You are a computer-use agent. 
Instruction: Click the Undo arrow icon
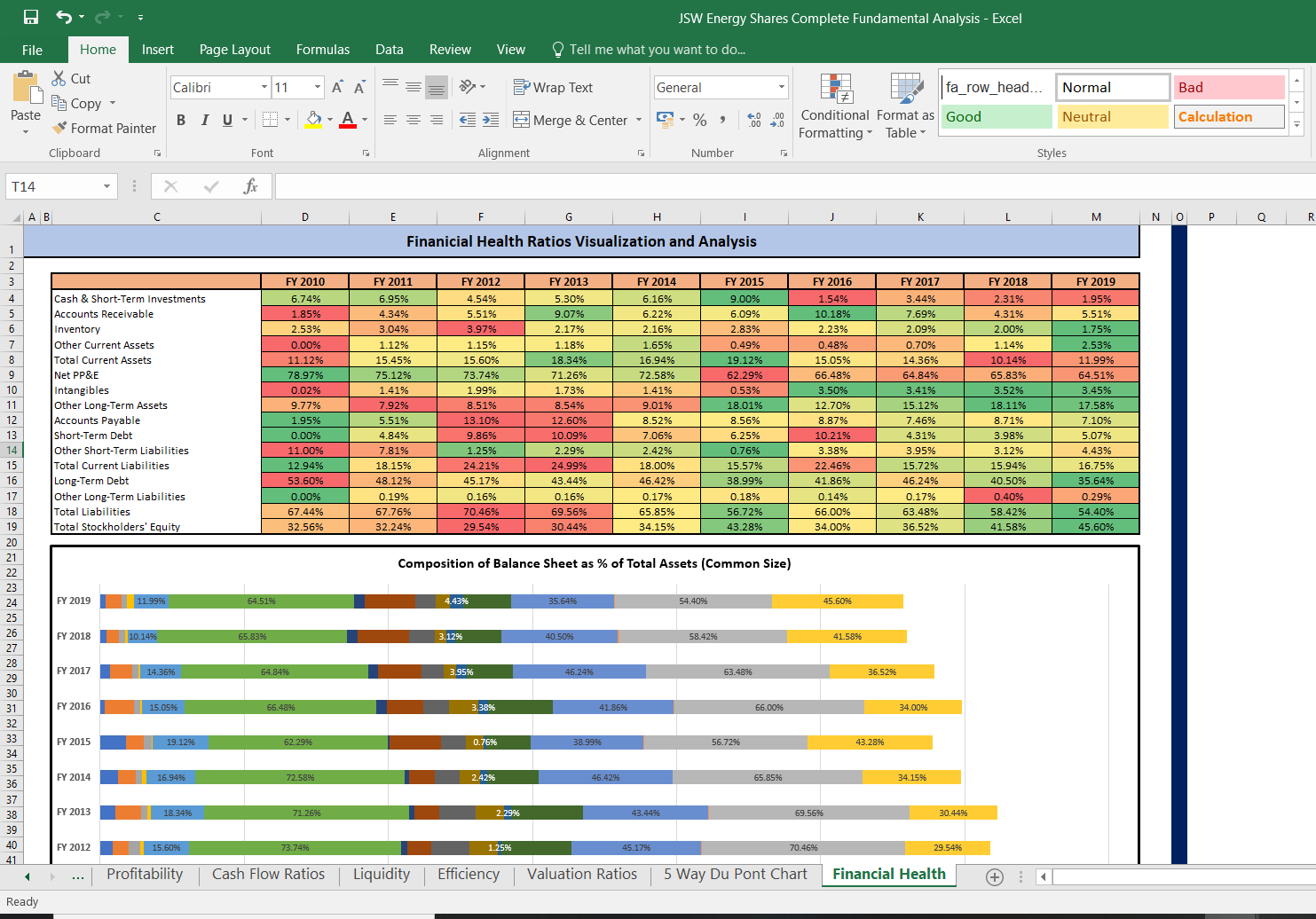click(x=64, y=17)
